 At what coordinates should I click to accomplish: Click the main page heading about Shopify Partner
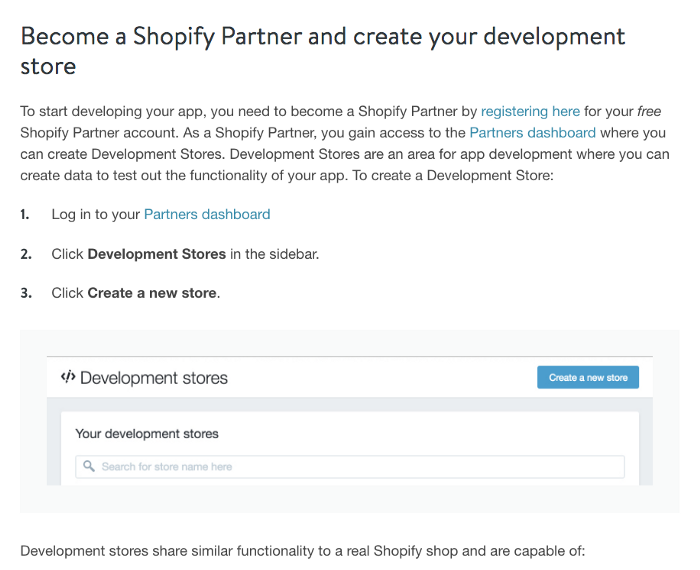tap(322, 51)
